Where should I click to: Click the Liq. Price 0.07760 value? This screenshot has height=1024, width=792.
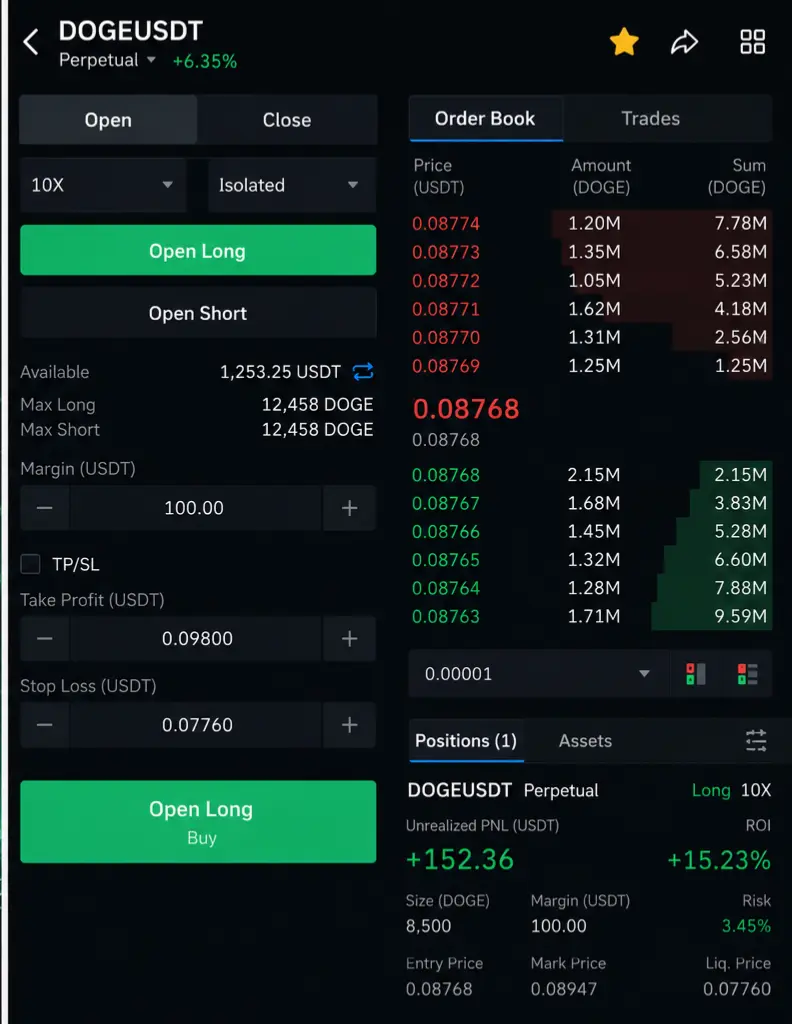click(737, 989)
